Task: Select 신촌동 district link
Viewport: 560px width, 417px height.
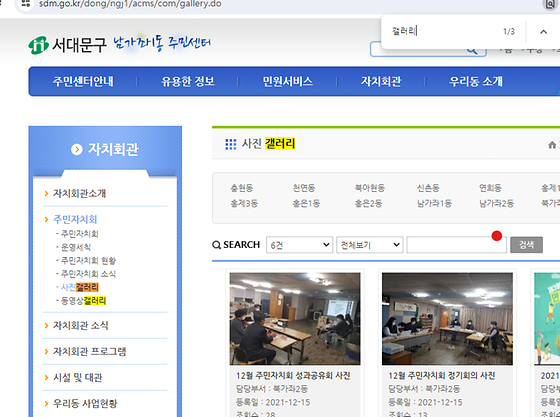Action: click(x=428, y=188)
